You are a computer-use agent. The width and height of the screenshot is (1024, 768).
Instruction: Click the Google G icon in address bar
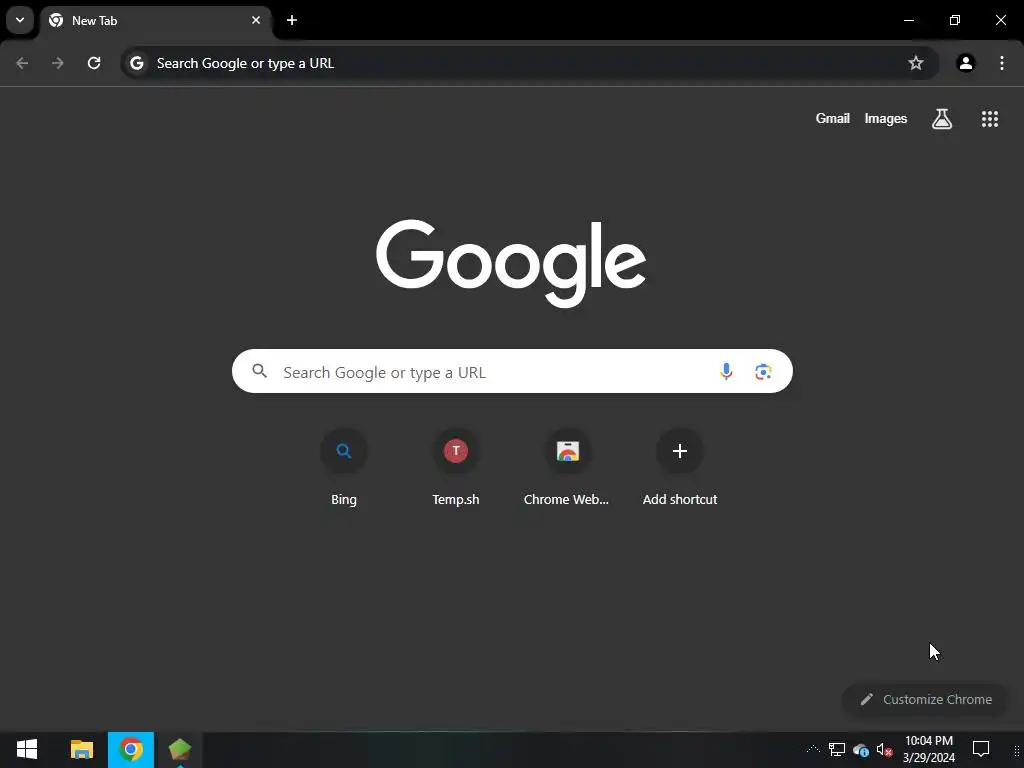(x=136, y=63)
